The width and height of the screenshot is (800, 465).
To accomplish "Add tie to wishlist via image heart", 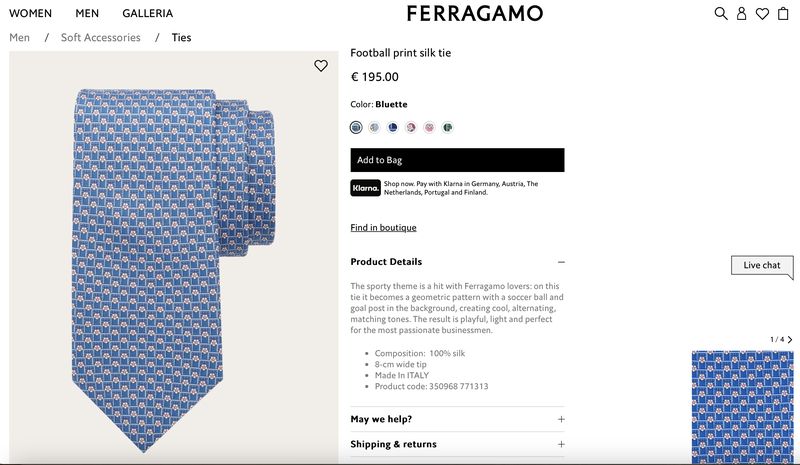I will pos(321,66).
